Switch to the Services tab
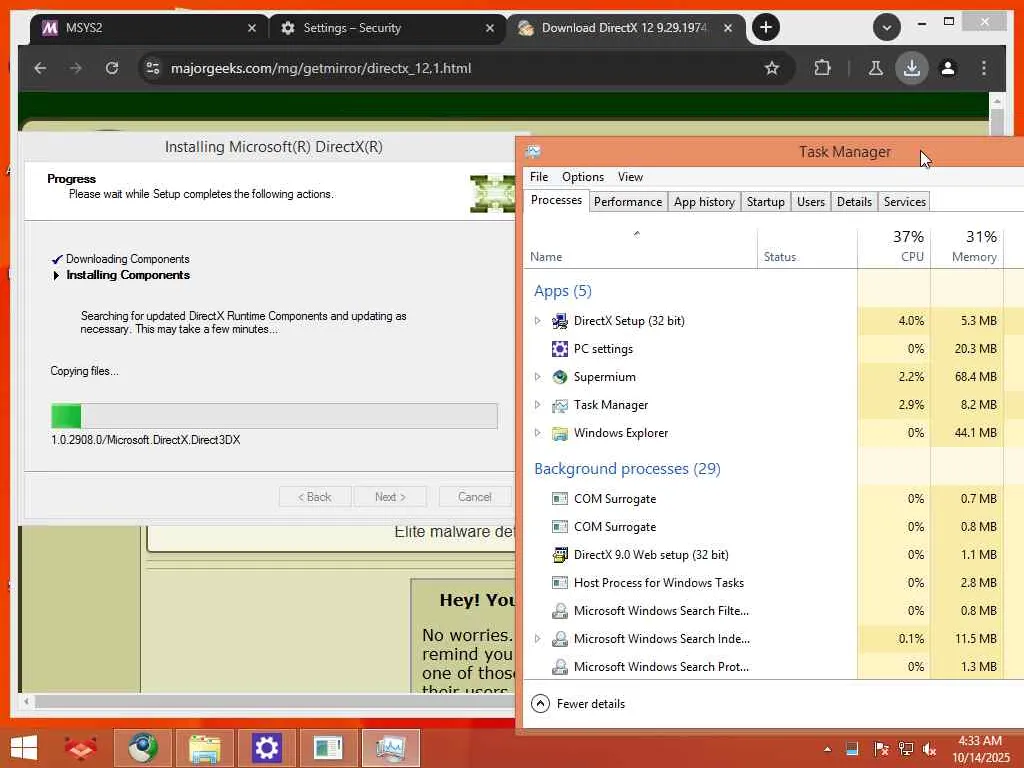The image size is (1024, 768). pos(904,202)
